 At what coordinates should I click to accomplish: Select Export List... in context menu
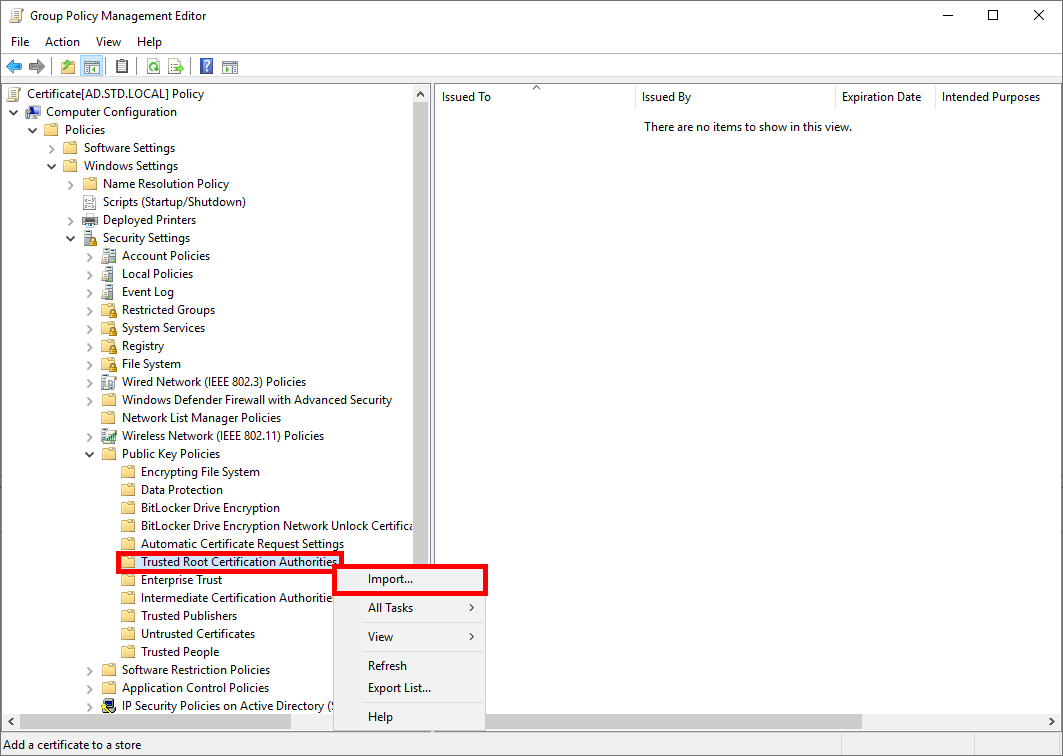click(x=399, y=688)
